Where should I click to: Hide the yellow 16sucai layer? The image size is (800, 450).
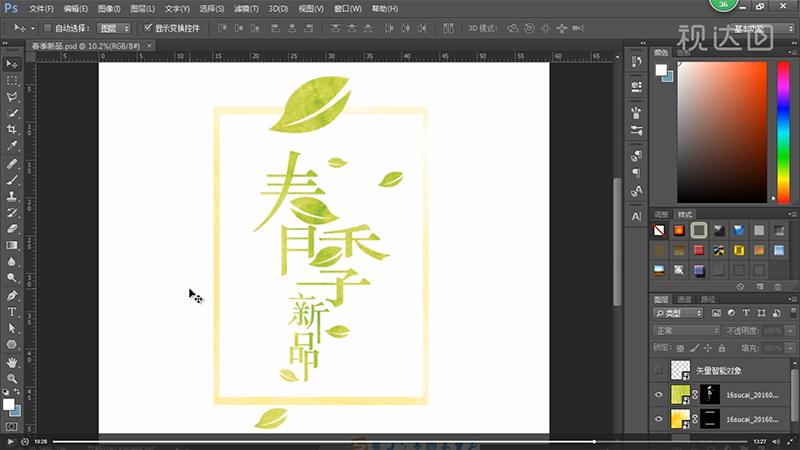coord(659,419)
